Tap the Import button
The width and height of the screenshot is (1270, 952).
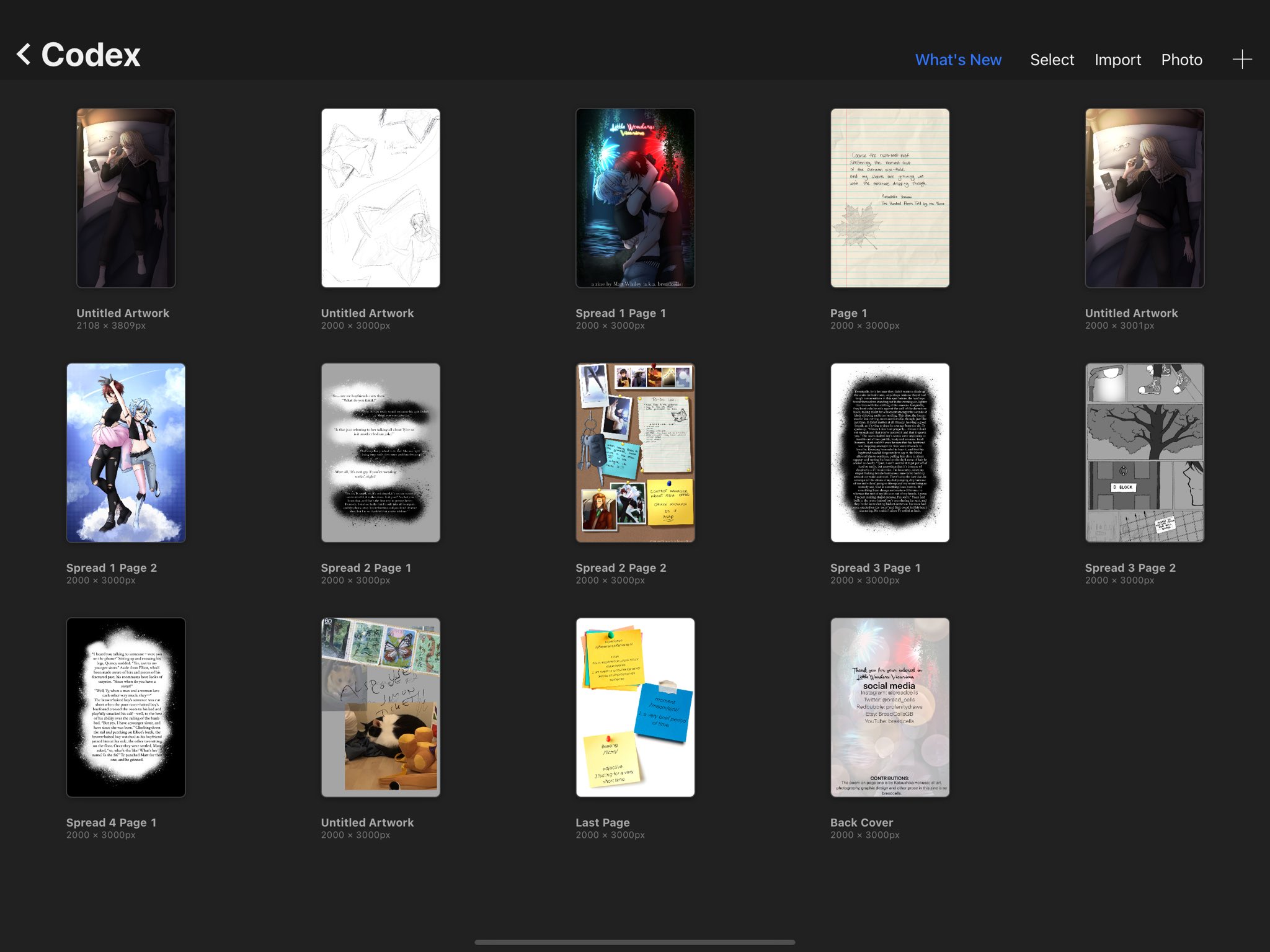(x=1117, y=60)
